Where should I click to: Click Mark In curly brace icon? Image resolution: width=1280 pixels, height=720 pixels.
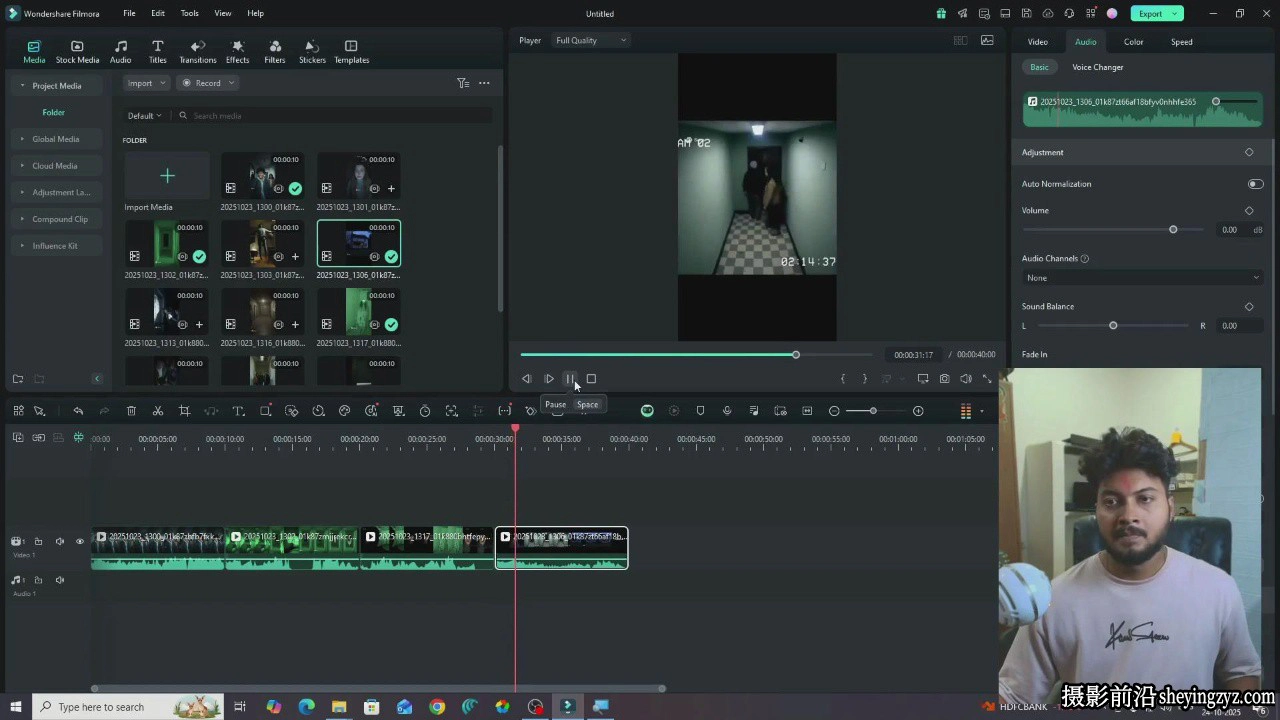(843, 379)
